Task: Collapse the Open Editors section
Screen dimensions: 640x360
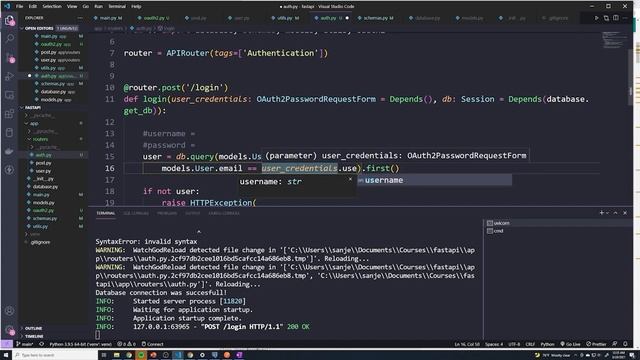Action: point(53,28)
